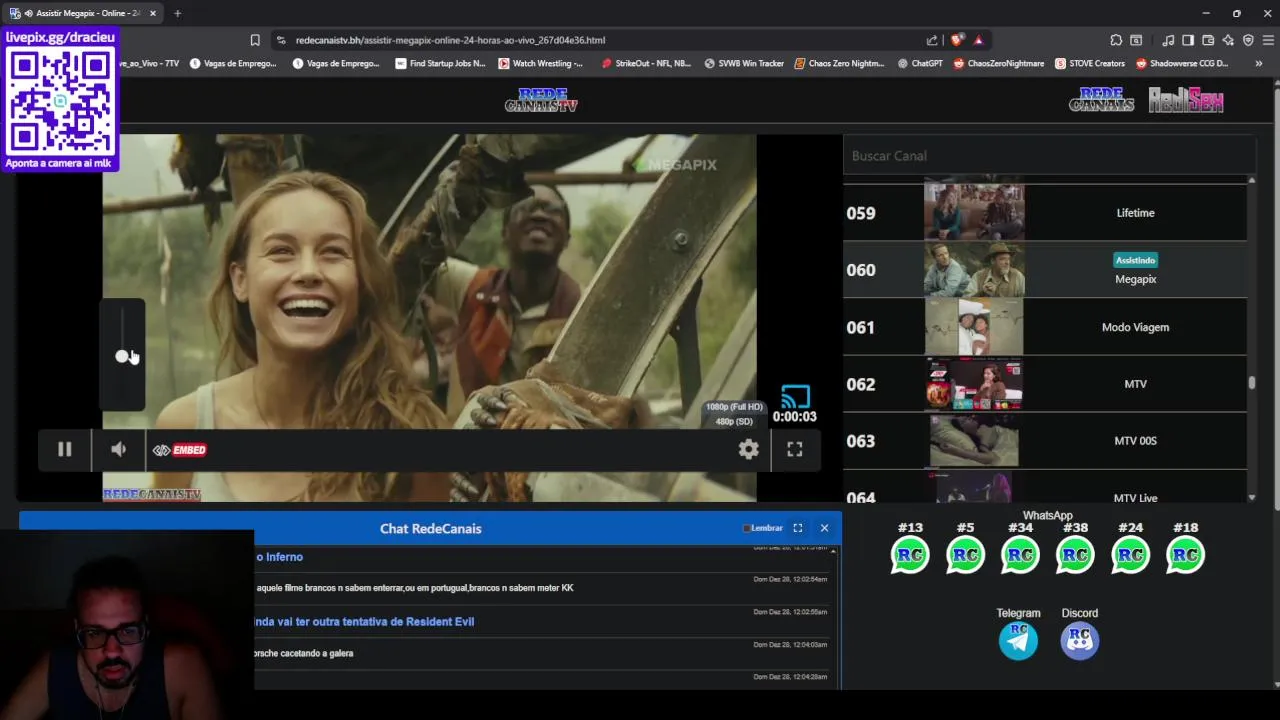This screenshot has height=720, width=1280.
Task: Toggle the Lembrar checkbox in chat
Action: coord(746,529)
